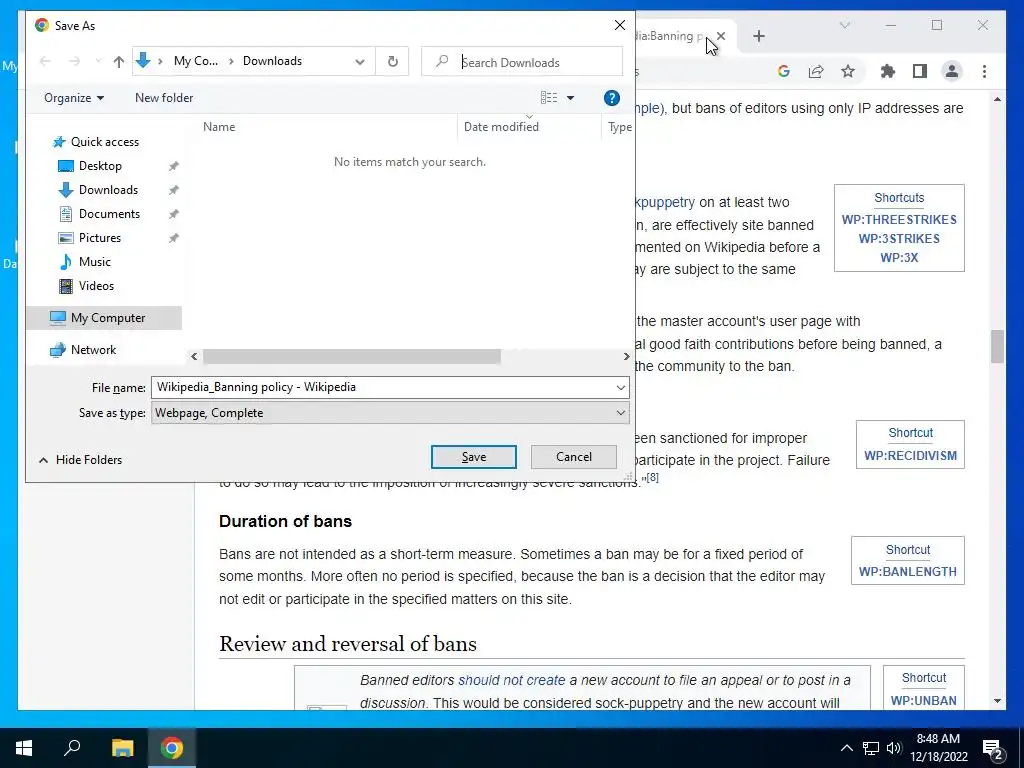Screen dimensions: 1024x768
Task: Click the Google icon in address bar
Action: (x=784, y=72)
